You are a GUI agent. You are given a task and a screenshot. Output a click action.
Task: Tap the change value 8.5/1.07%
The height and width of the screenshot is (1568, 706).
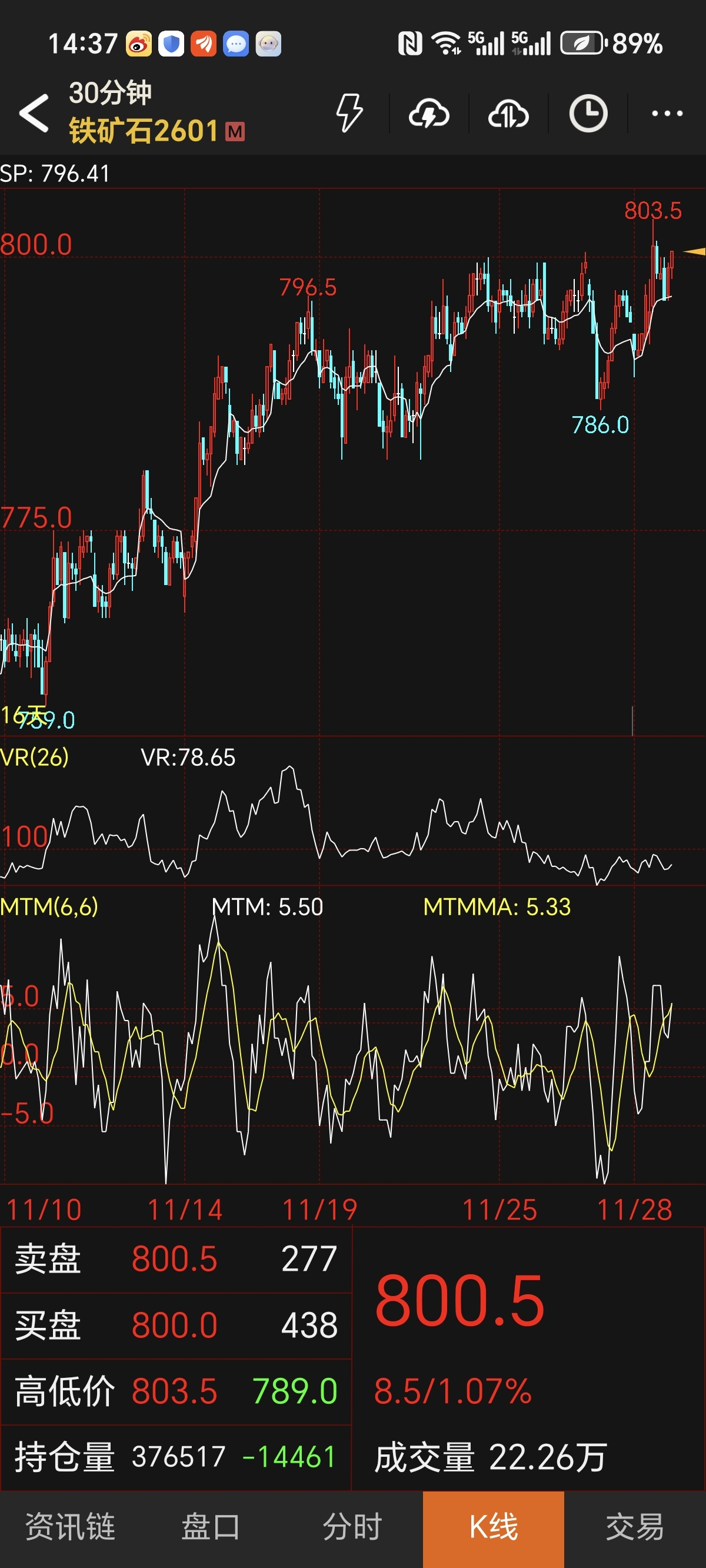(453, 1391)
